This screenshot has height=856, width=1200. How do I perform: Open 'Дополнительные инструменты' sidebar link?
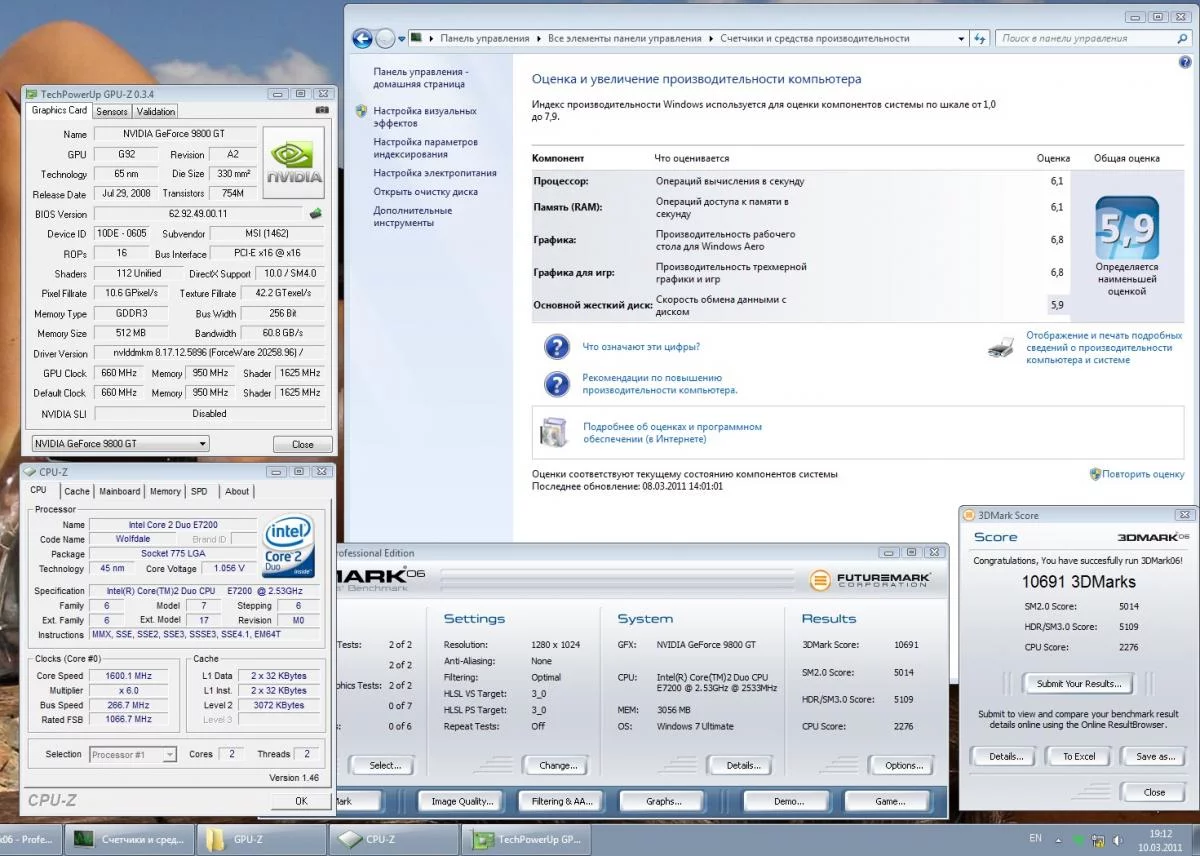413,216
